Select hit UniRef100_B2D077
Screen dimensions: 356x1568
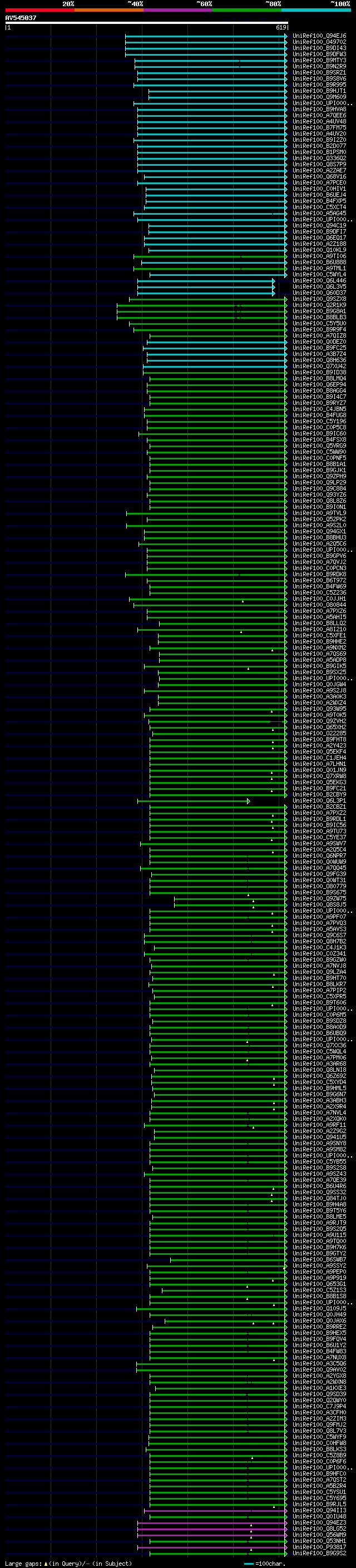(x=319, y=146)
